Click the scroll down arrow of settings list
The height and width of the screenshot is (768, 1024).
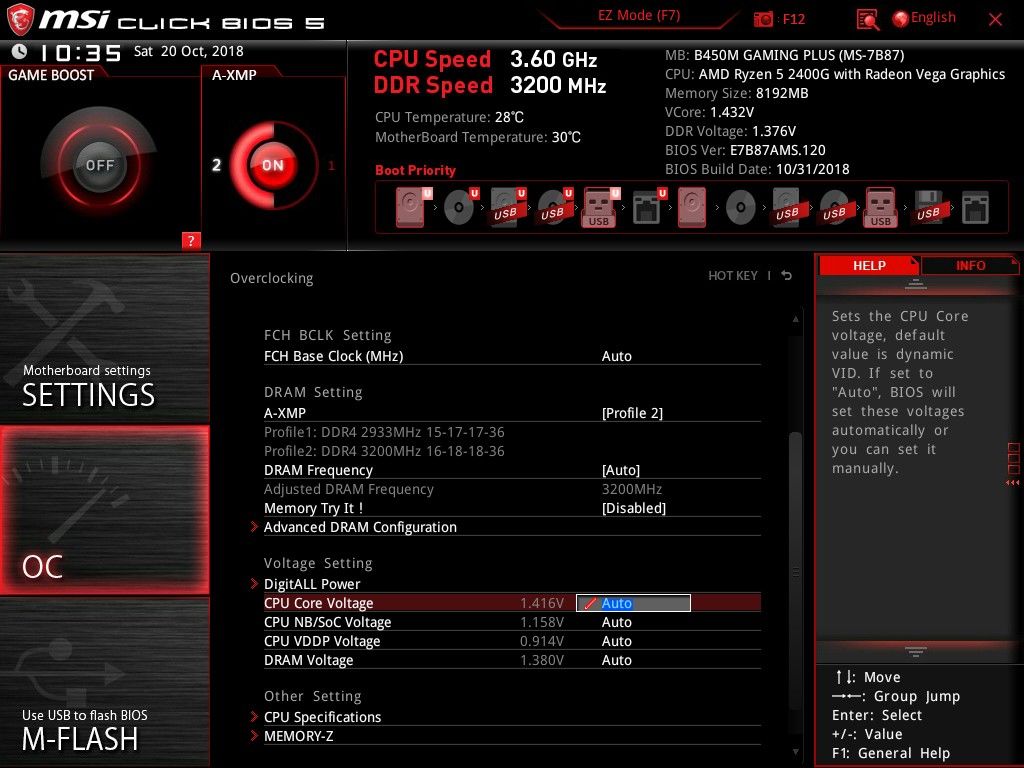pos(795,752)
